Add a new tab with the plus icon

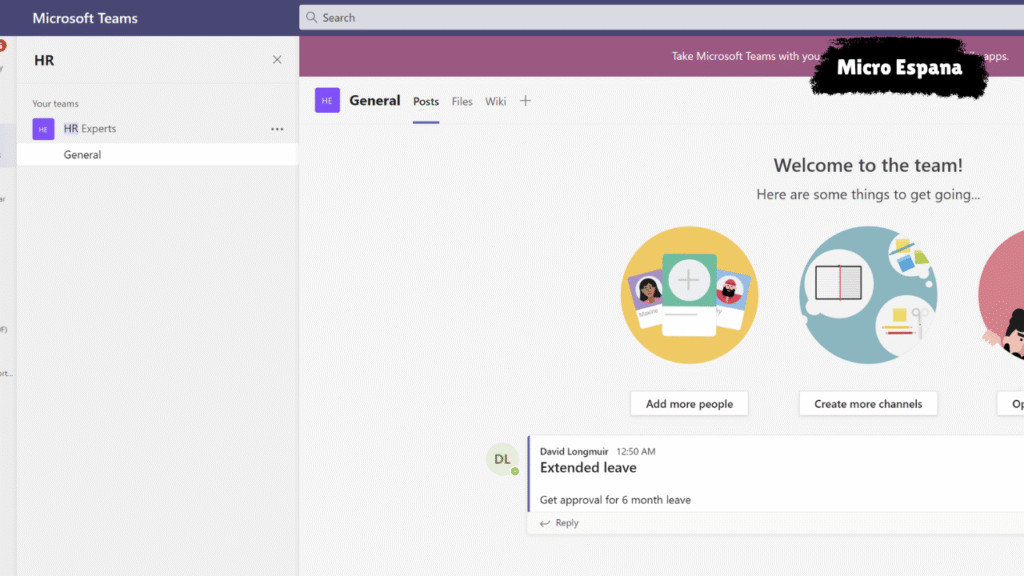[525, 101]
